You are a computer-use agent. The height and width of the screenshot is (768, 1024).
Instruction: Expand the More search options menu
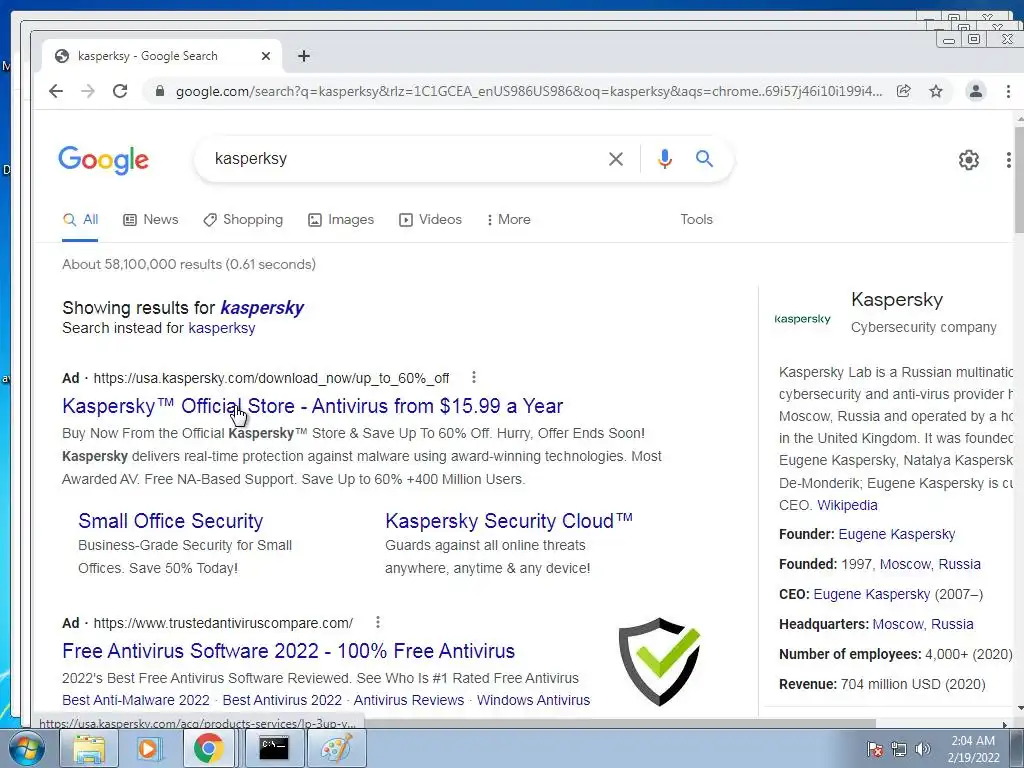coord(509,219)
